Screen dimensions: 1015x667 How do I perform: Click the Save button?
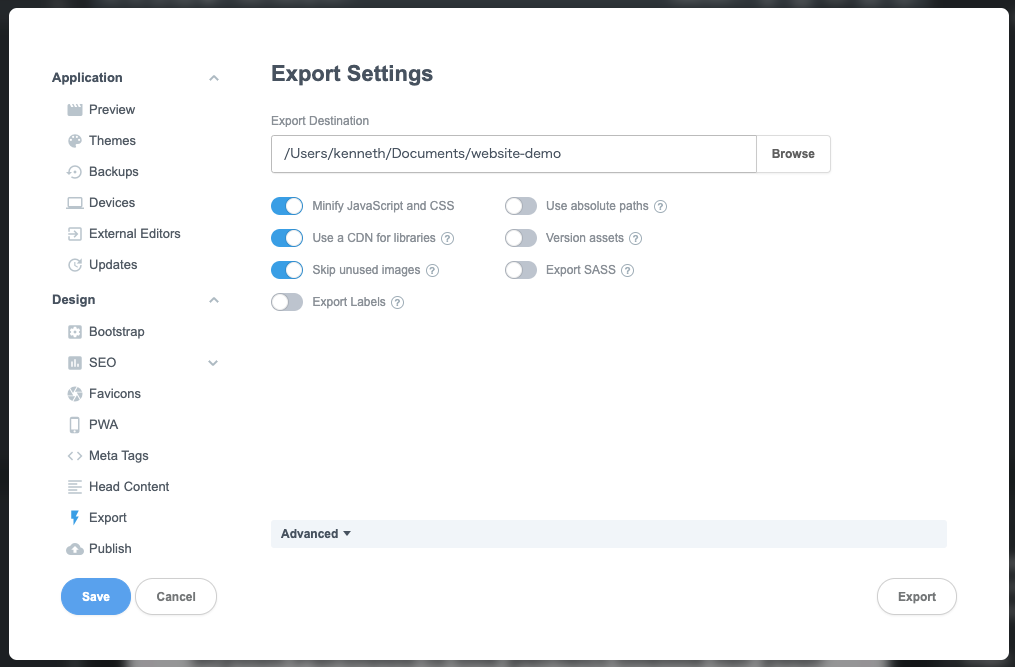click(95, 596)
